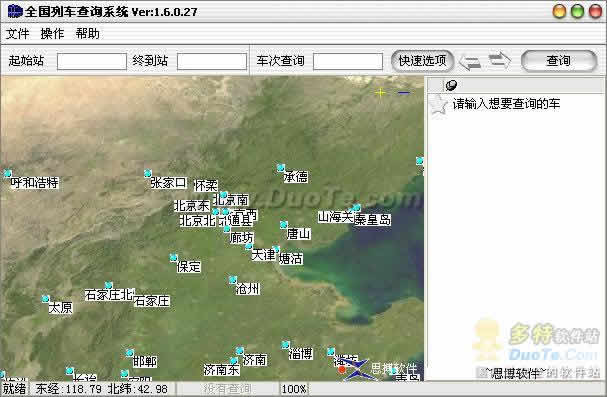The width and height of the screenshot is (607, 397).
Task: Click the right arrow swap icon
Action: (x=499, y=60)
